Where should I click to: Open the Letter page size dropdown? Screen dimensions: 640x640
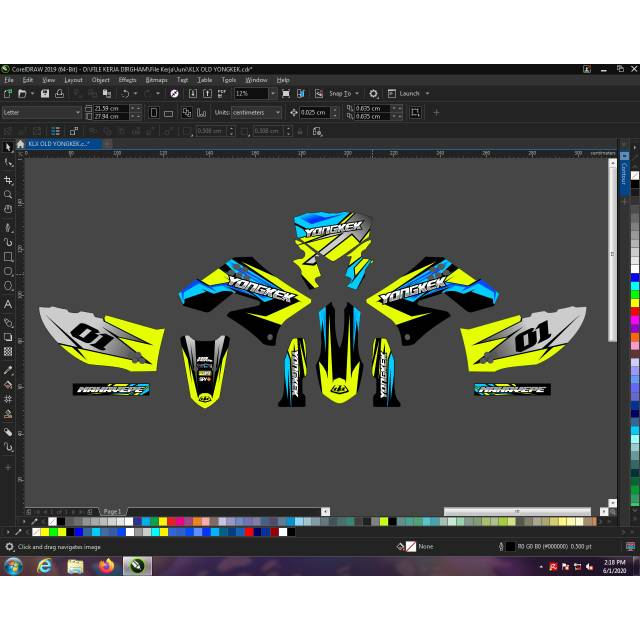77,112
